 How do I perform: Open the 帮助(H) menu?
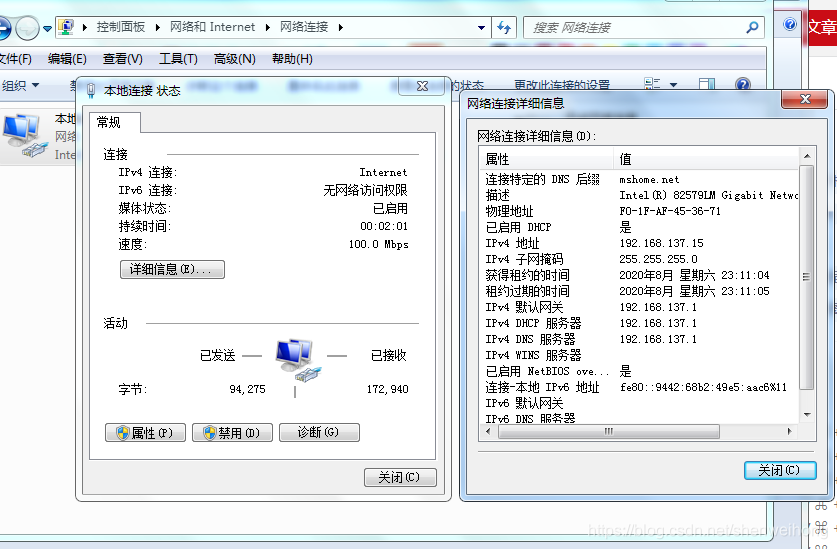(x=292, y=59)
